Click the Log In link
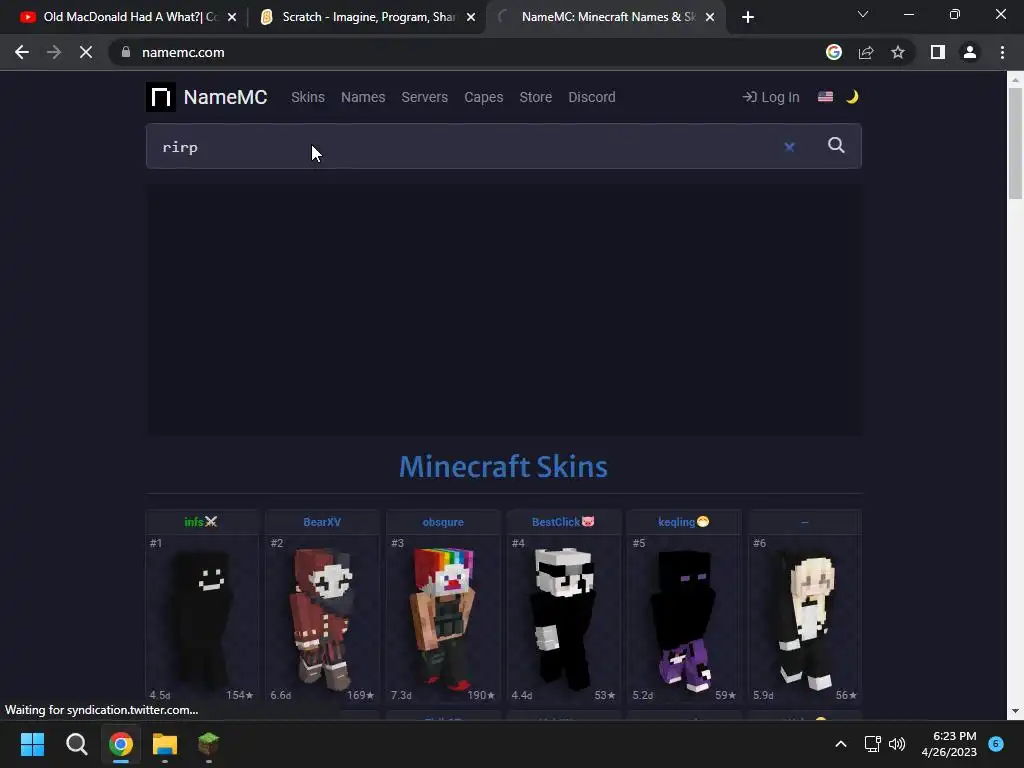Image resolution: width=1024 pixels, height=768 pixels. pyautogui.click(x=771, y=97)
